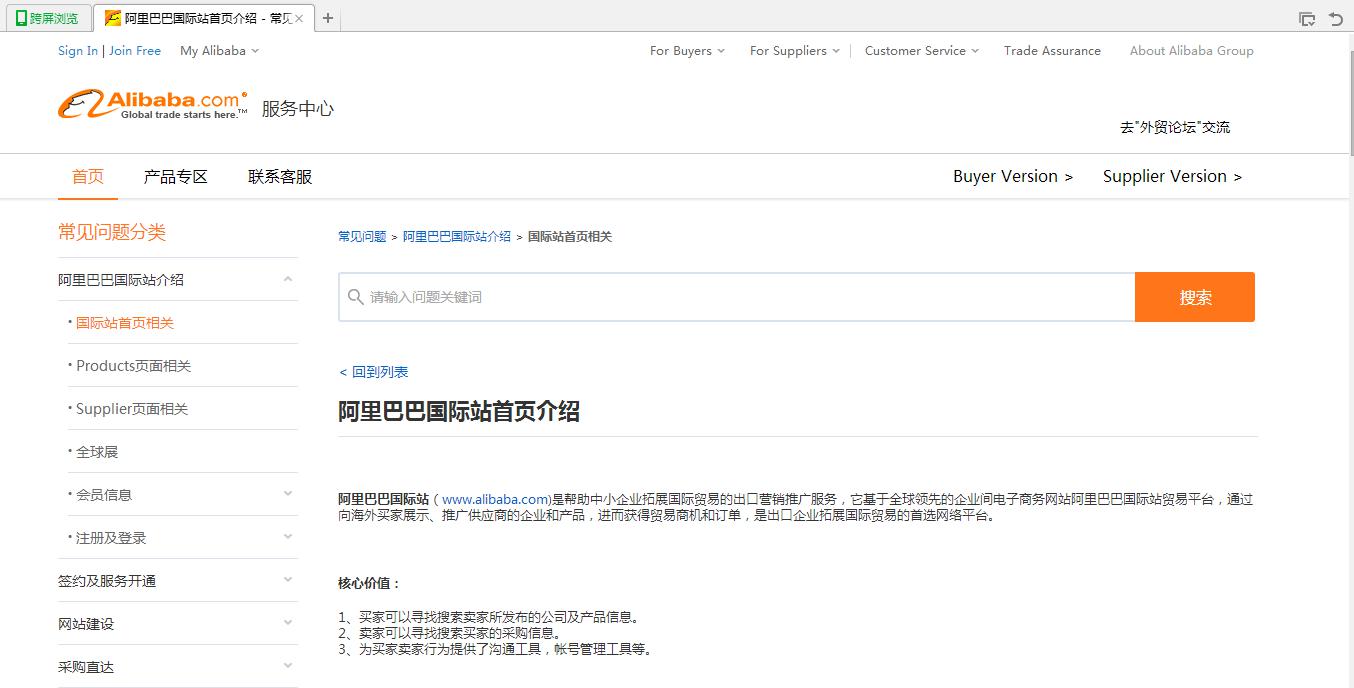Expand the 会员信息 sidebar section

(x=288, y=494)
